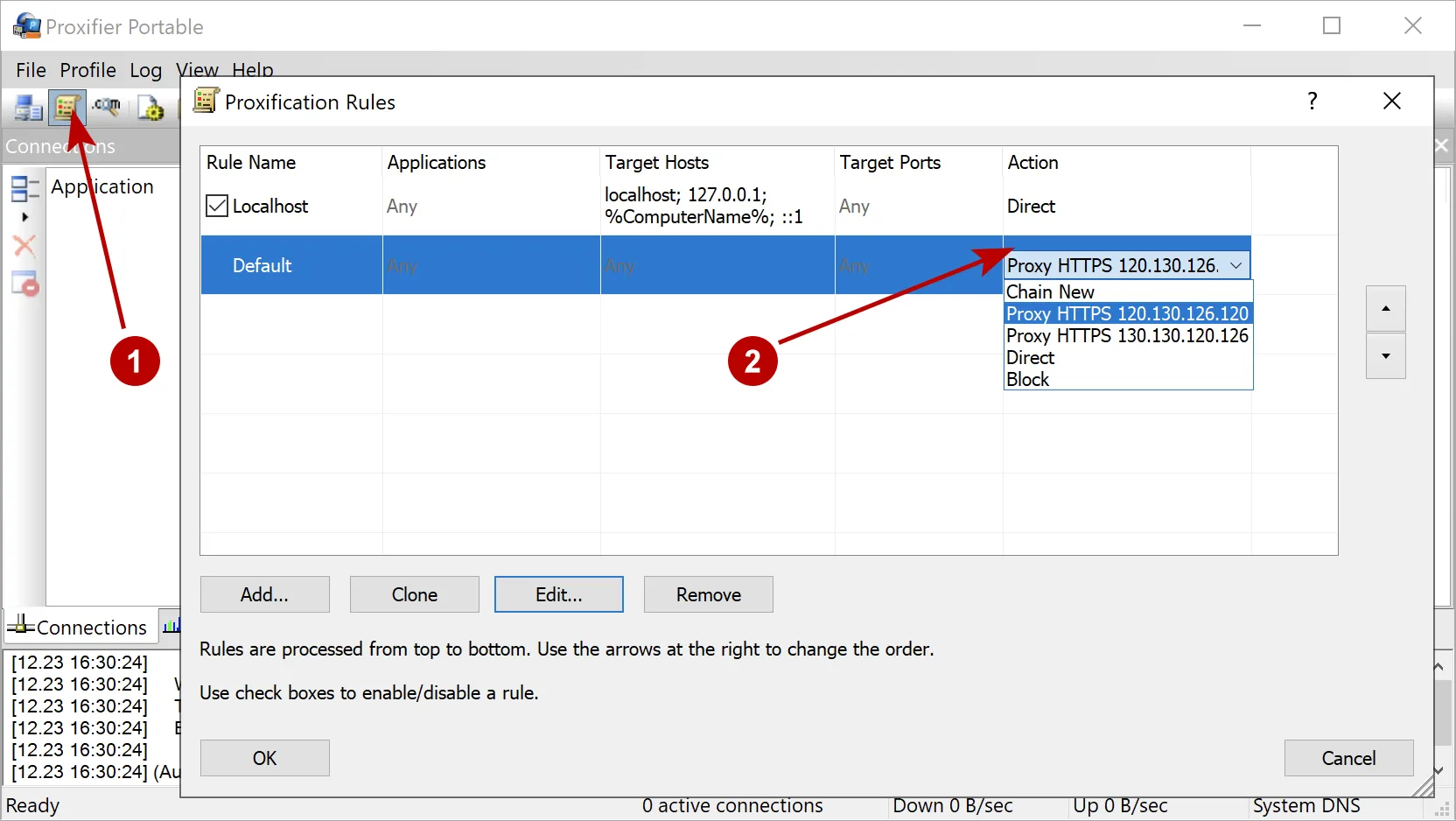This screenshot has height=821, width=1456.
Task: Click the move-rule-up arrow control
Action: [x=1385, y=308]
